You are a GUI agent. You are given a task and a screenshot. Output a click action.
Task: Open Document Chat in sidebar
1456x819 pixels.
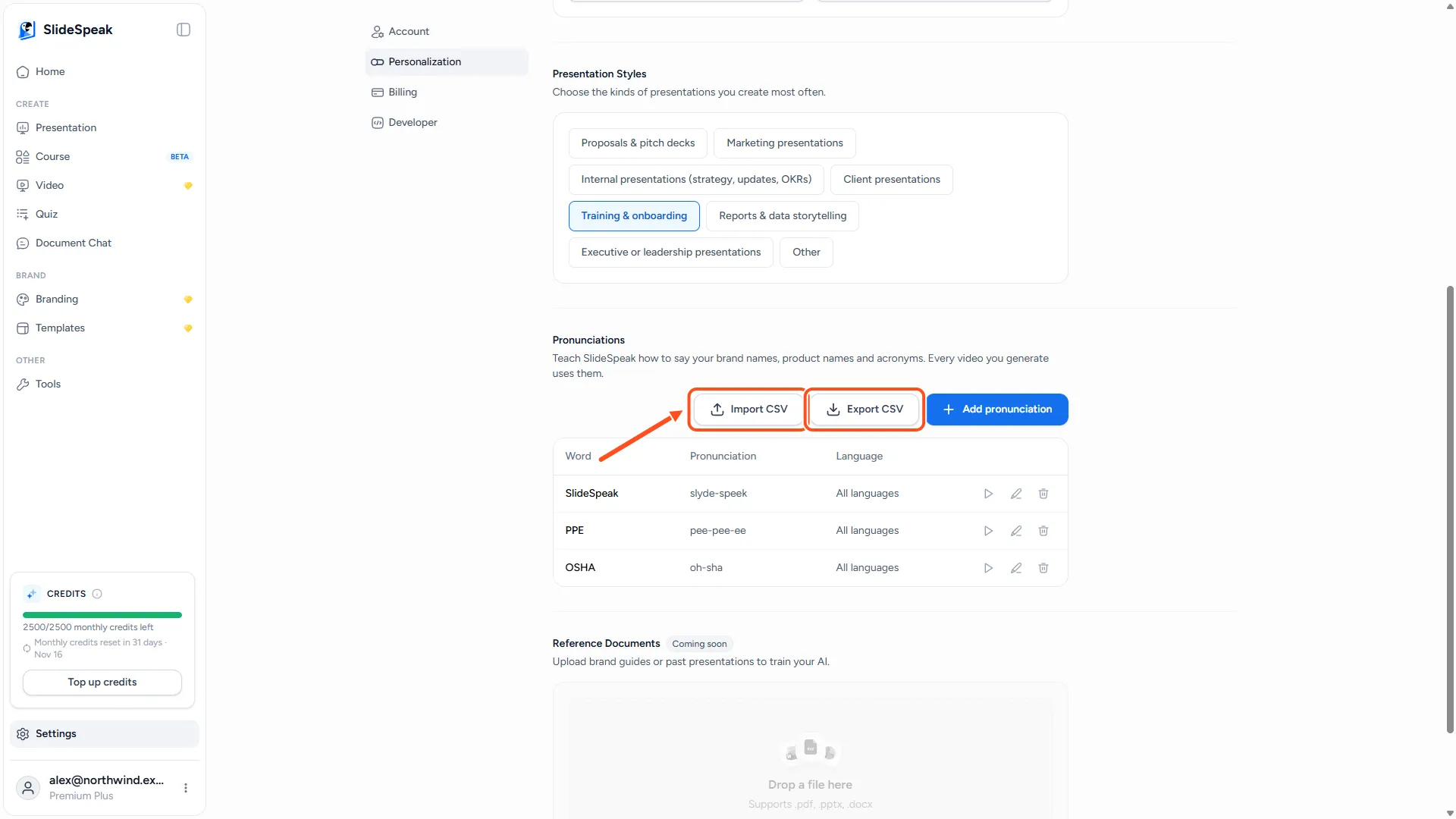click(x=105, y=243)
